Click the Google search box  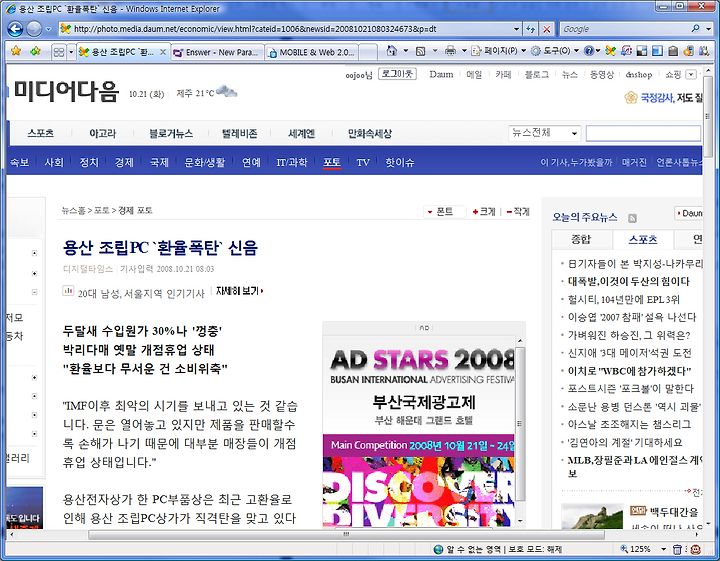(624, 29)
